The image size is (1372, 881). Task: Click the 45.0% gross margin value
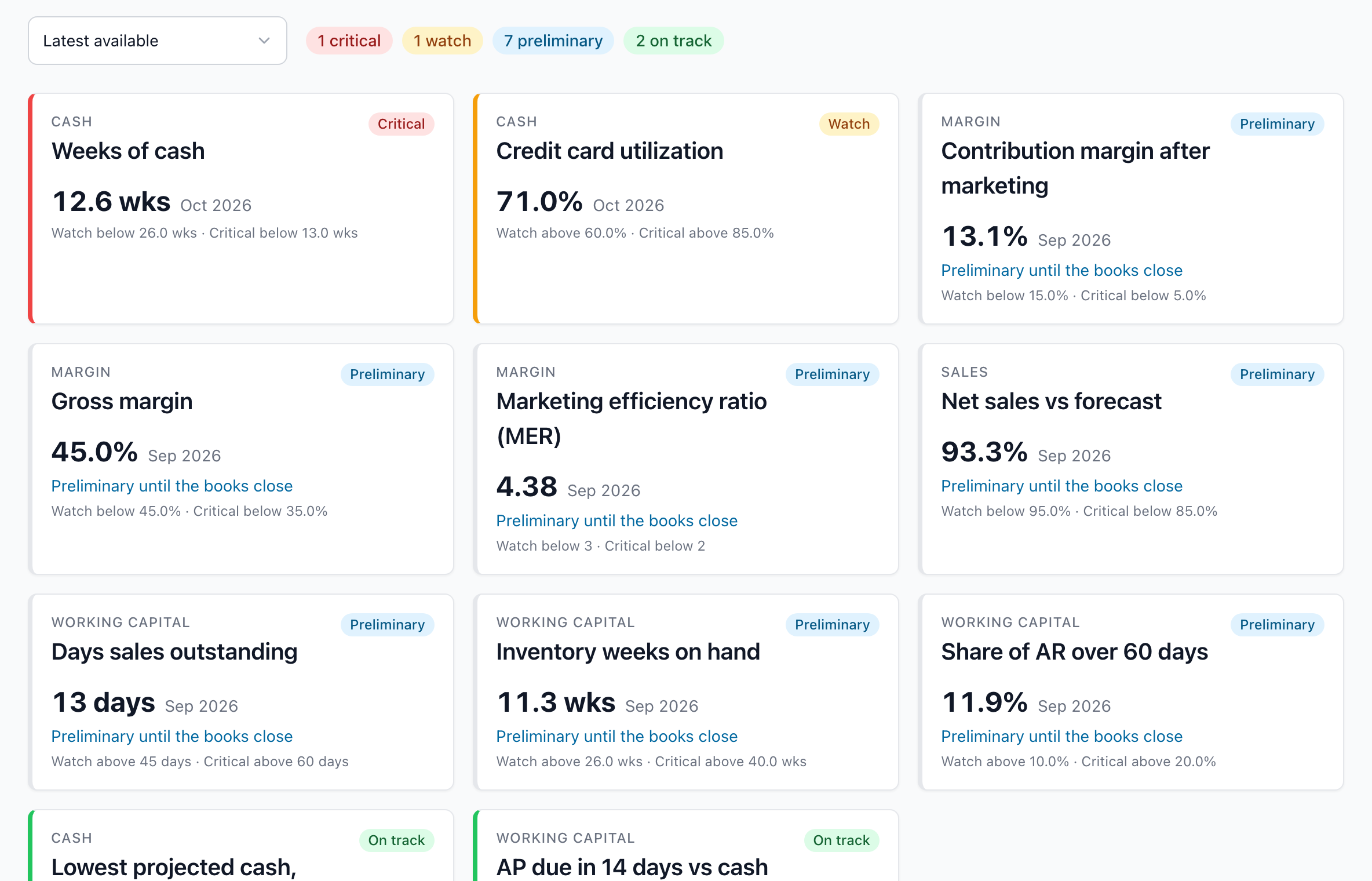(x=94, y=452)
